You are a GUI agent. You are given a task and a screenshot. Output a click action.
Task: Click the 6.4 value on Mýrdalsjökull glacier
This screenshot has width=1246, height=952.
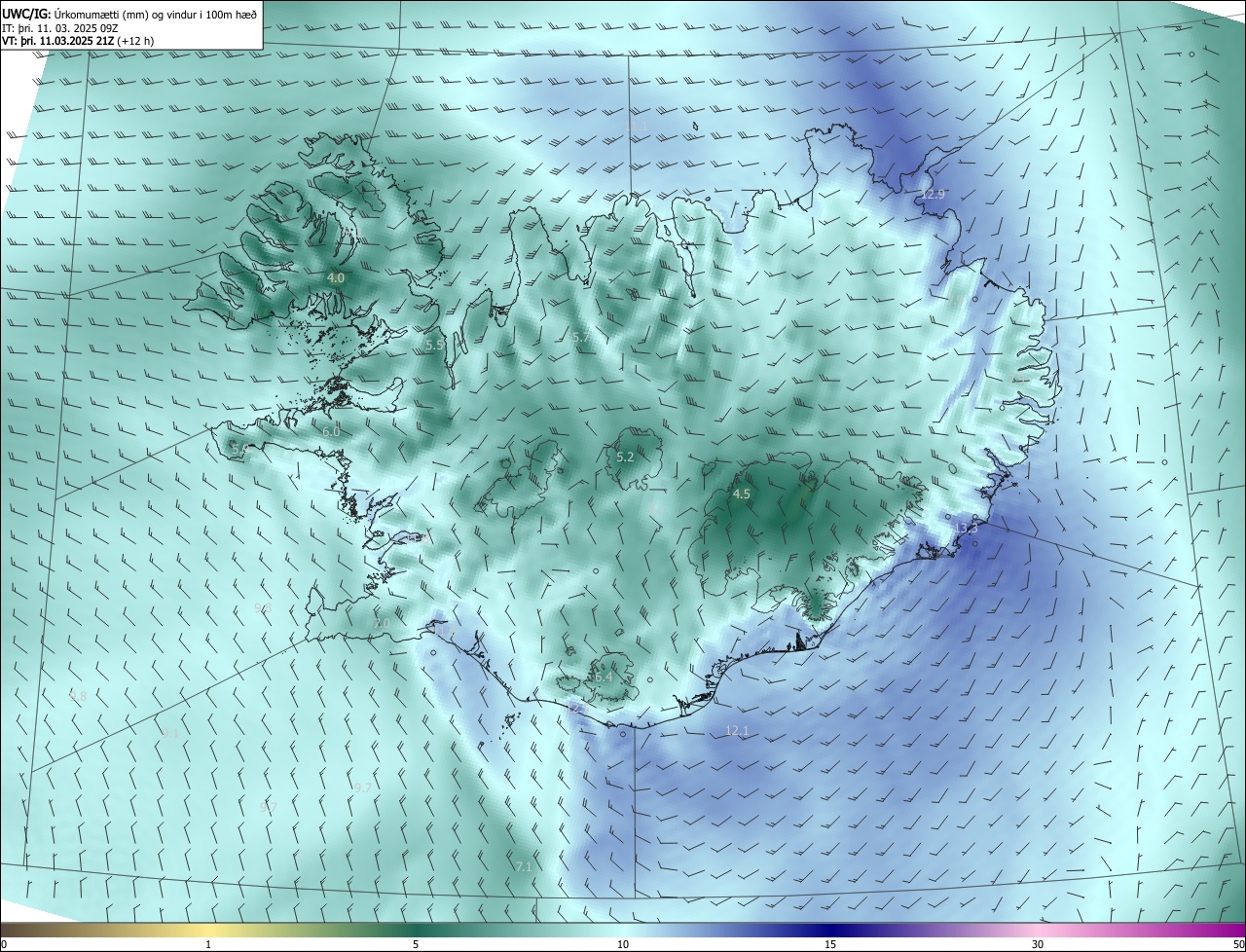[604, 677]
